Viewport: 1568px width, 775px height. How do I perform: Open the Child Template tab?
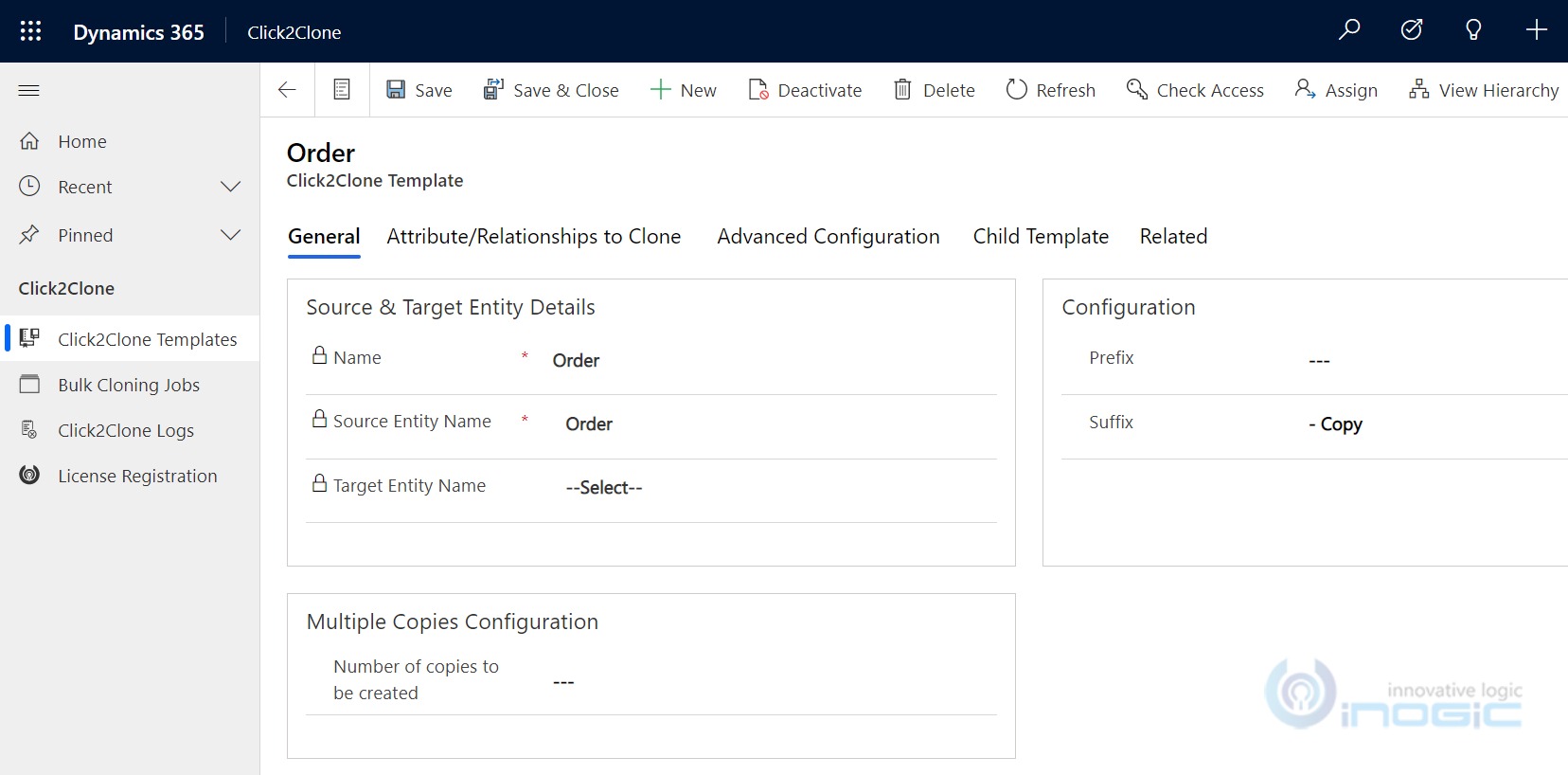click(x=1041, y=237)
